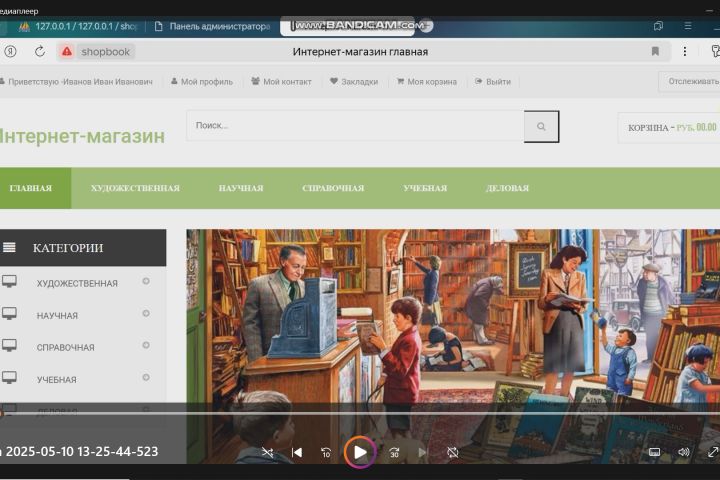The image size is (720, 480).
Task: Open the Деловая menu tab
Action: point(507,188)
